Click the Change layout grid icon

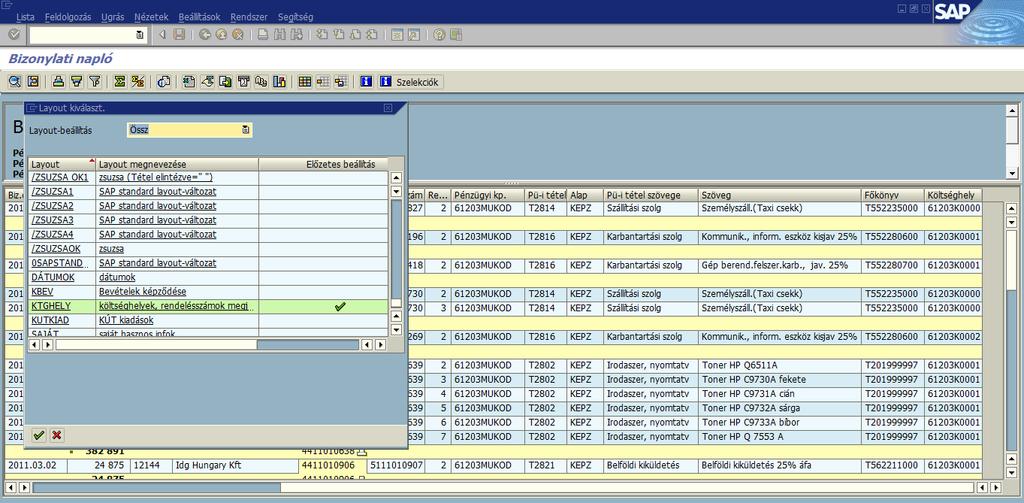coord(304,82)
